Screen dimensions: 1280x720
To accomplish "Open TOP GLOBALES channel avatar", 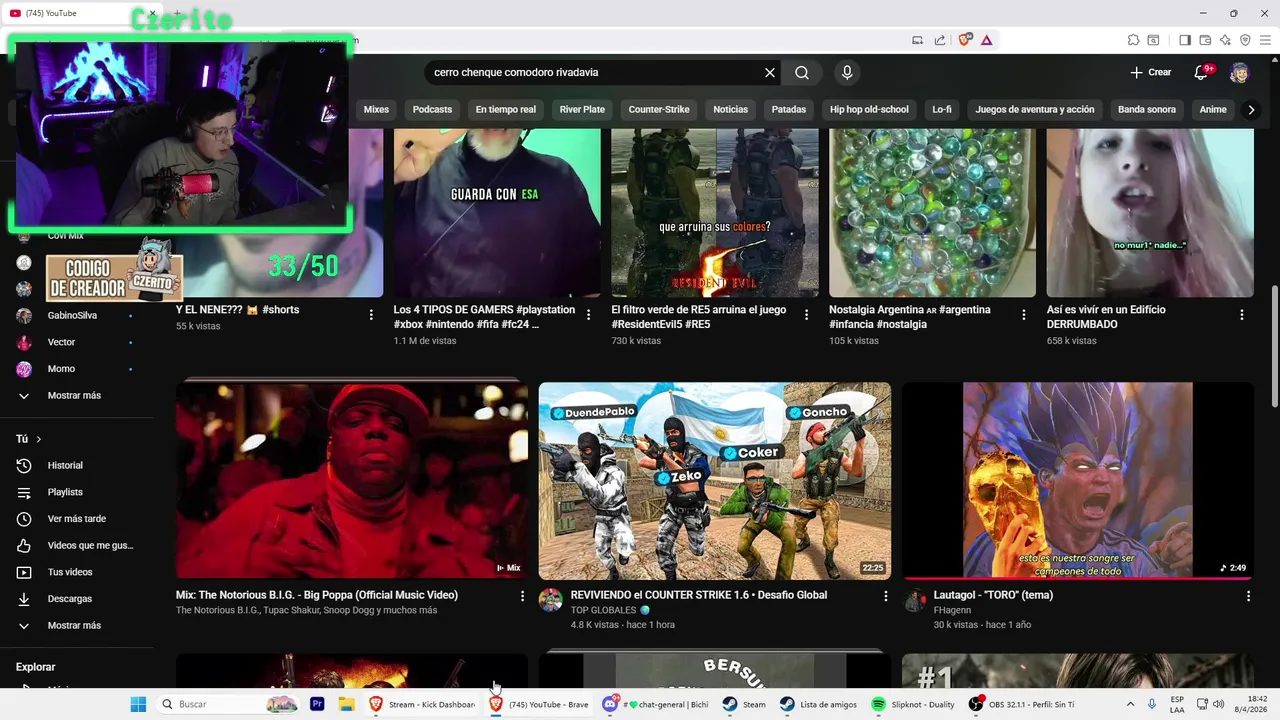I will 551,600.
